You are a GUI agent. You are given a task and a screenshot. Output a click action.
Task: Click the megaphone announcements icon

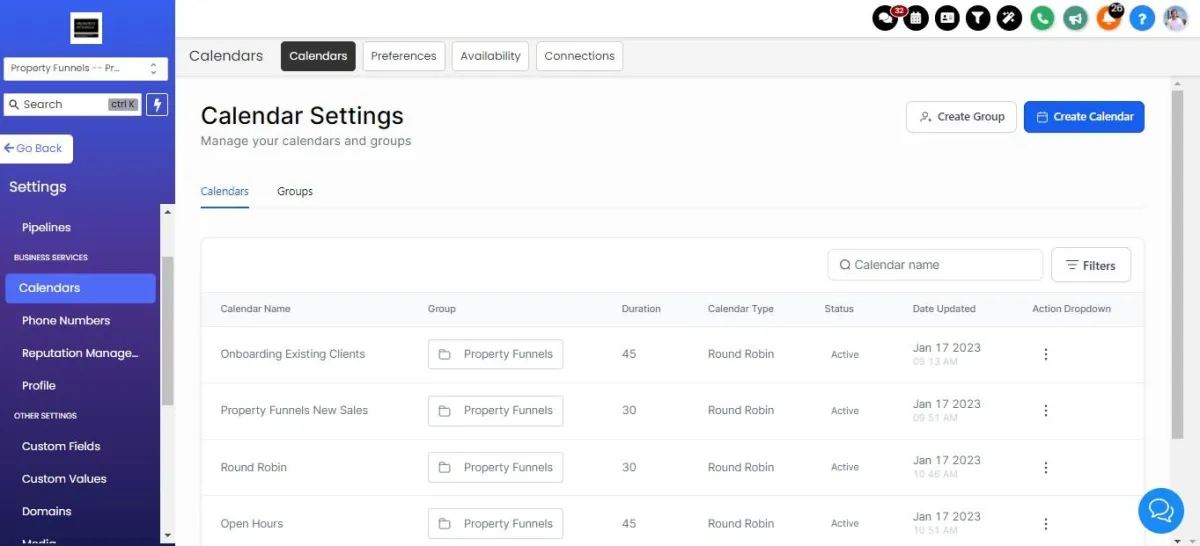point(1075,18)
